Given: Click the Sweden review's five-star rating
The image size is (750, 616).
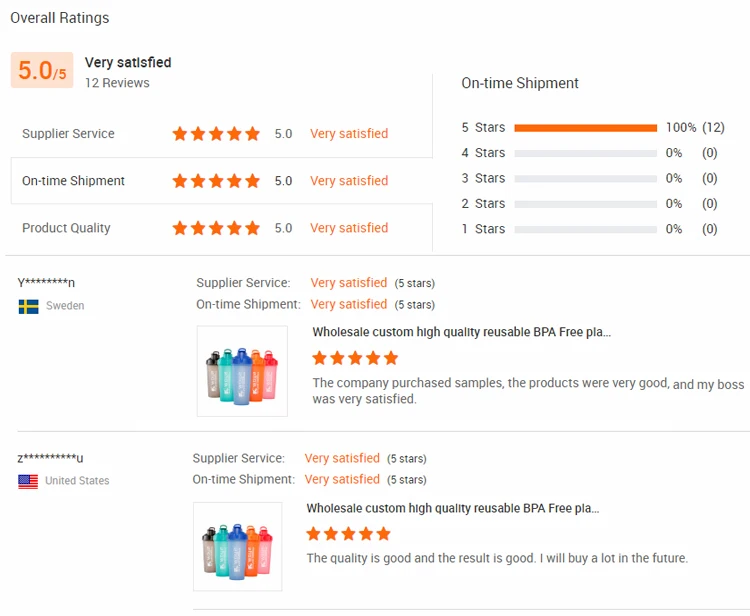Looking at the screenshot, I should [355, 358].
